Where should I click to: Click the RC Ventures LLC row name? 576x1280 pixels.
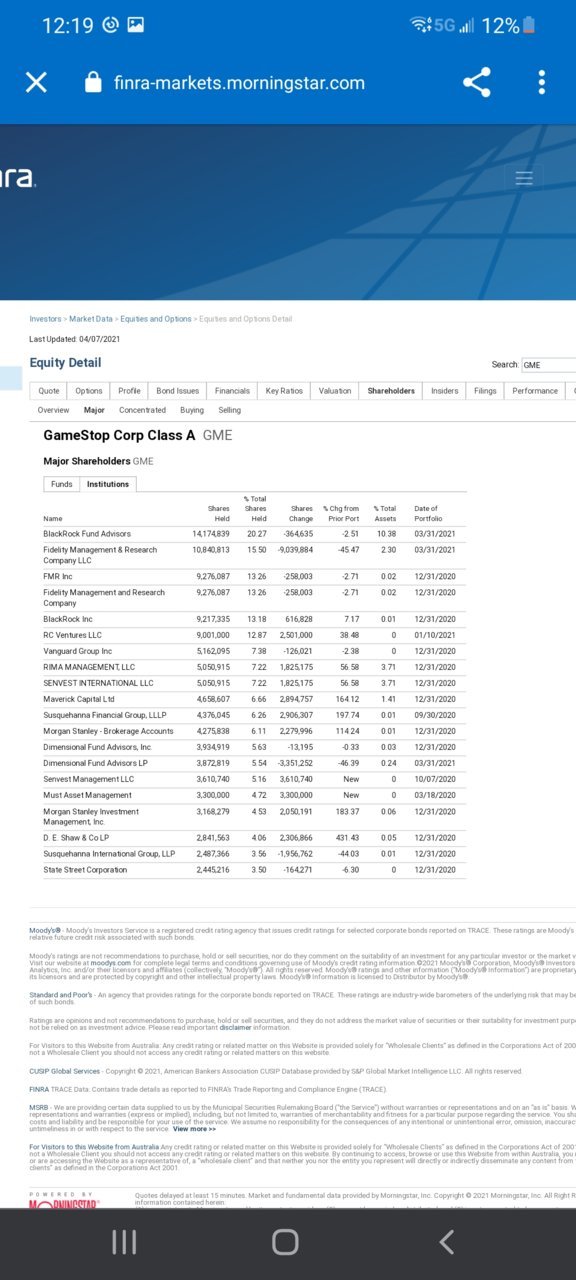point(72,635)
